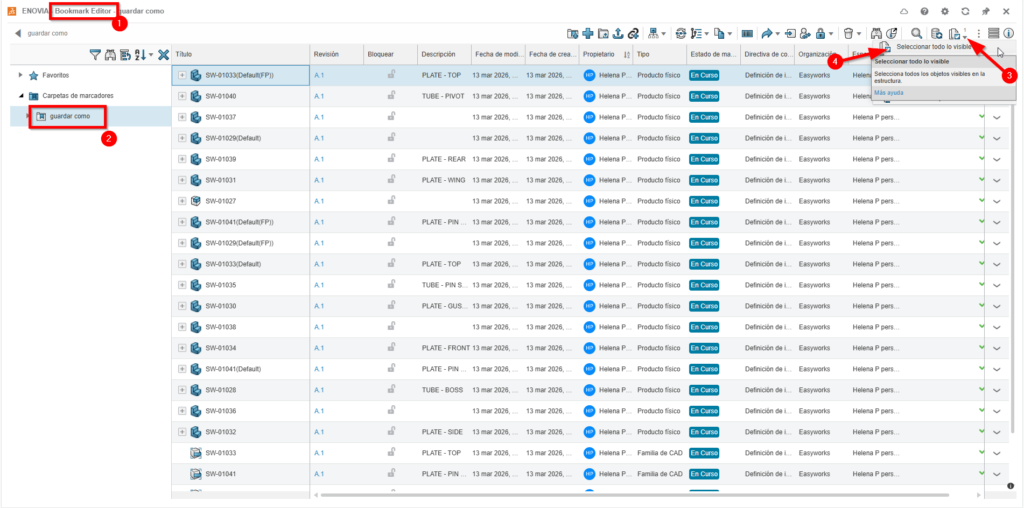
Task: Click the blue plus add icon in toolbar
Action: pyautogui.click(x=588, y=33)
